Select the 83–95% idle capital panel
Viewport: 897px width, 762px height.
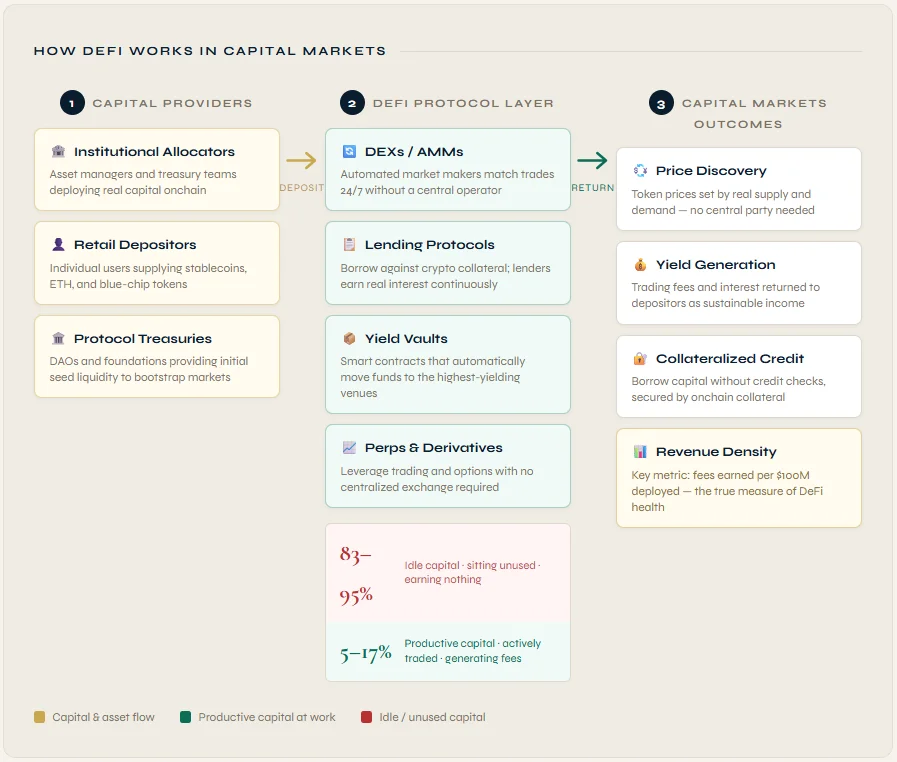(x=447, y=573)
